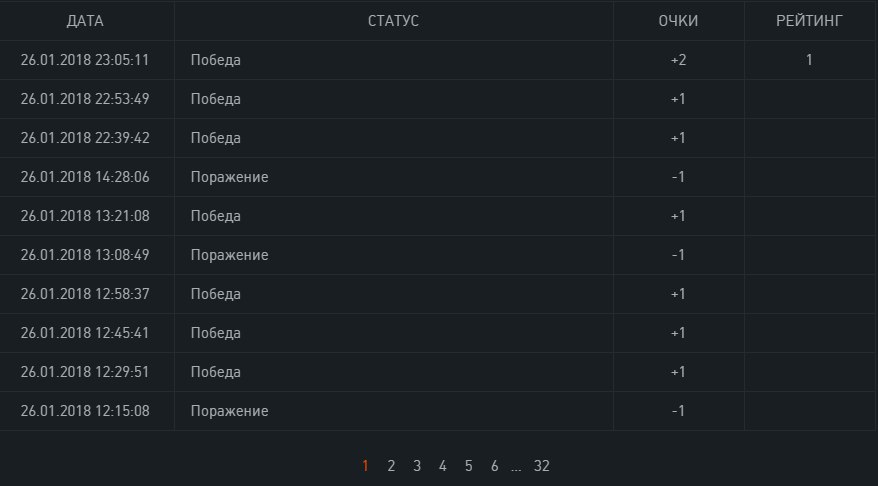
Task: Click the rating value 1 cell
Action: click(x=809, y=60)
